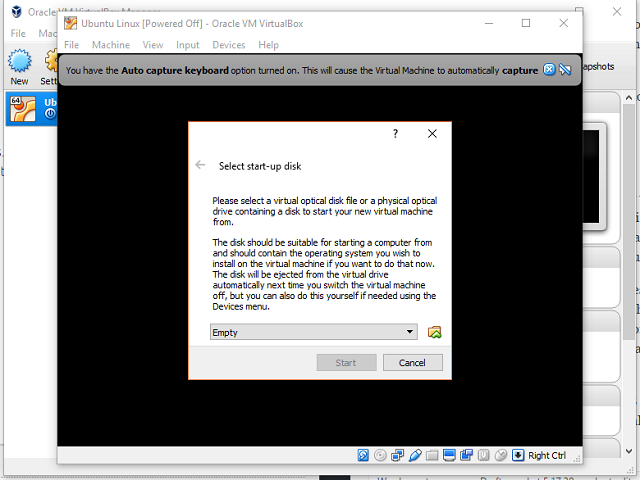Dismiss the Auto capture keyboard notification
640x480 pixels.
[x=548, y=70]
